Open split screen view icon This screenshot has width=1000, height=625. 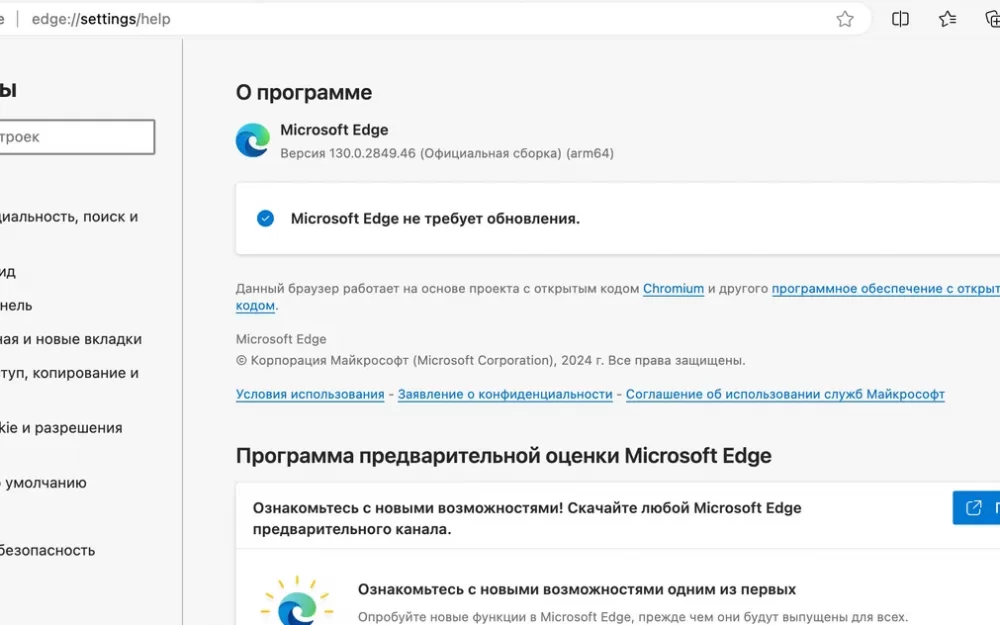[x=900, y=19]
